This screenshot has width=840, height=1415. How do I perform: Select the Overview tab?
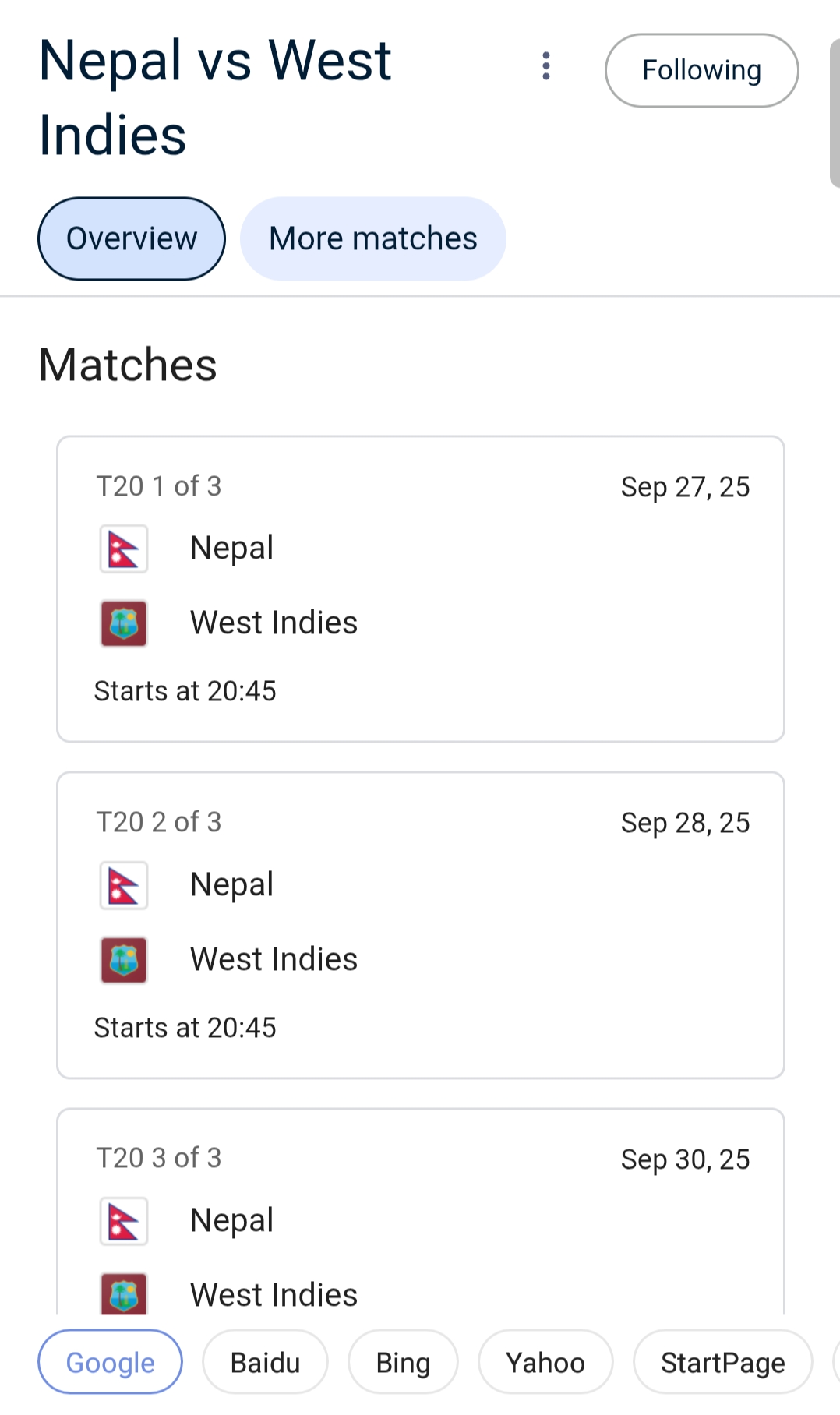coord(132,238)
